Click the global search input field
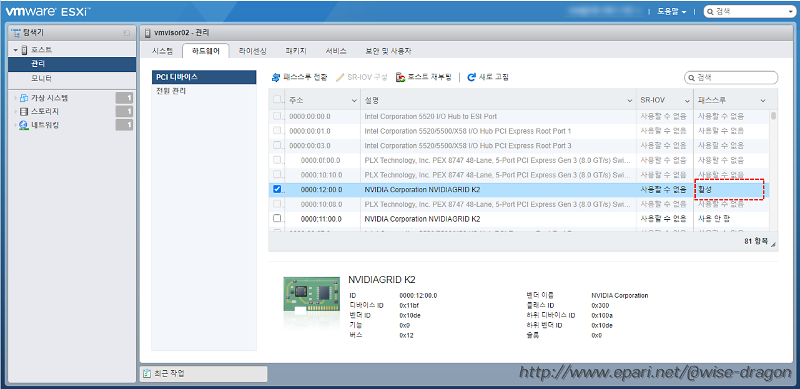 [x=749, y=11]
